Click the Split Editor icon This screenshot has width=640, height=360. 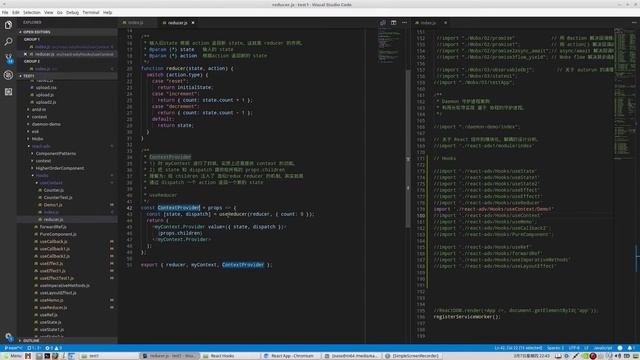click(393, 23)
